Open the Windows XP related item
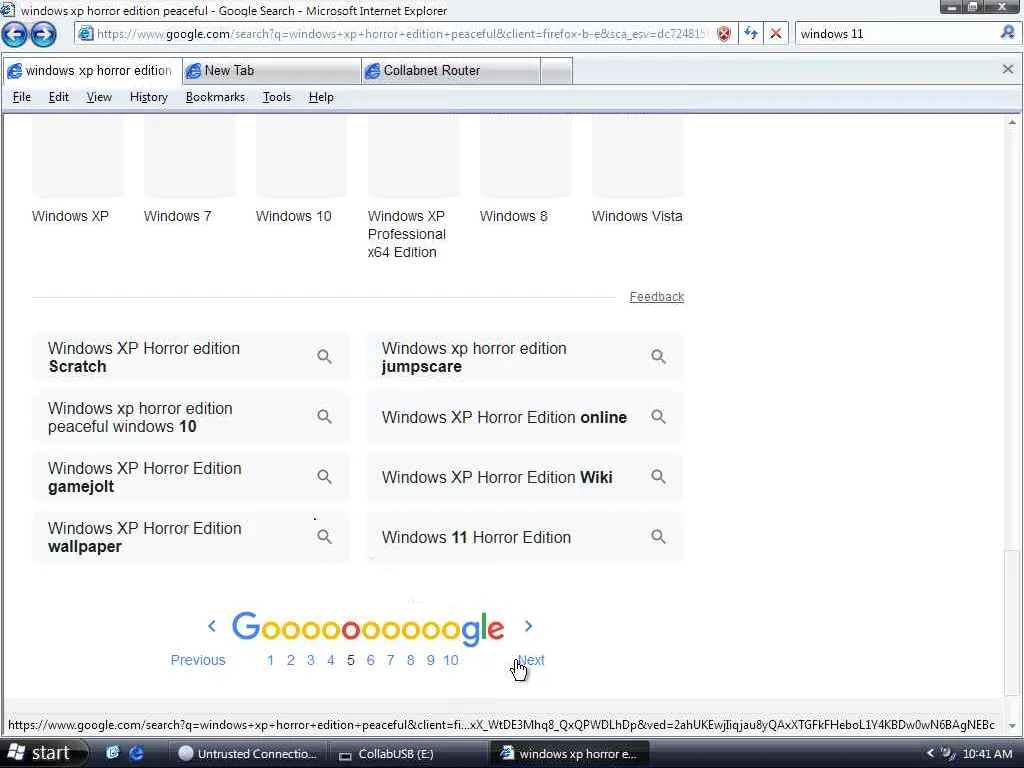This screenshot has width=1024, height=768. tap(77, 170)
